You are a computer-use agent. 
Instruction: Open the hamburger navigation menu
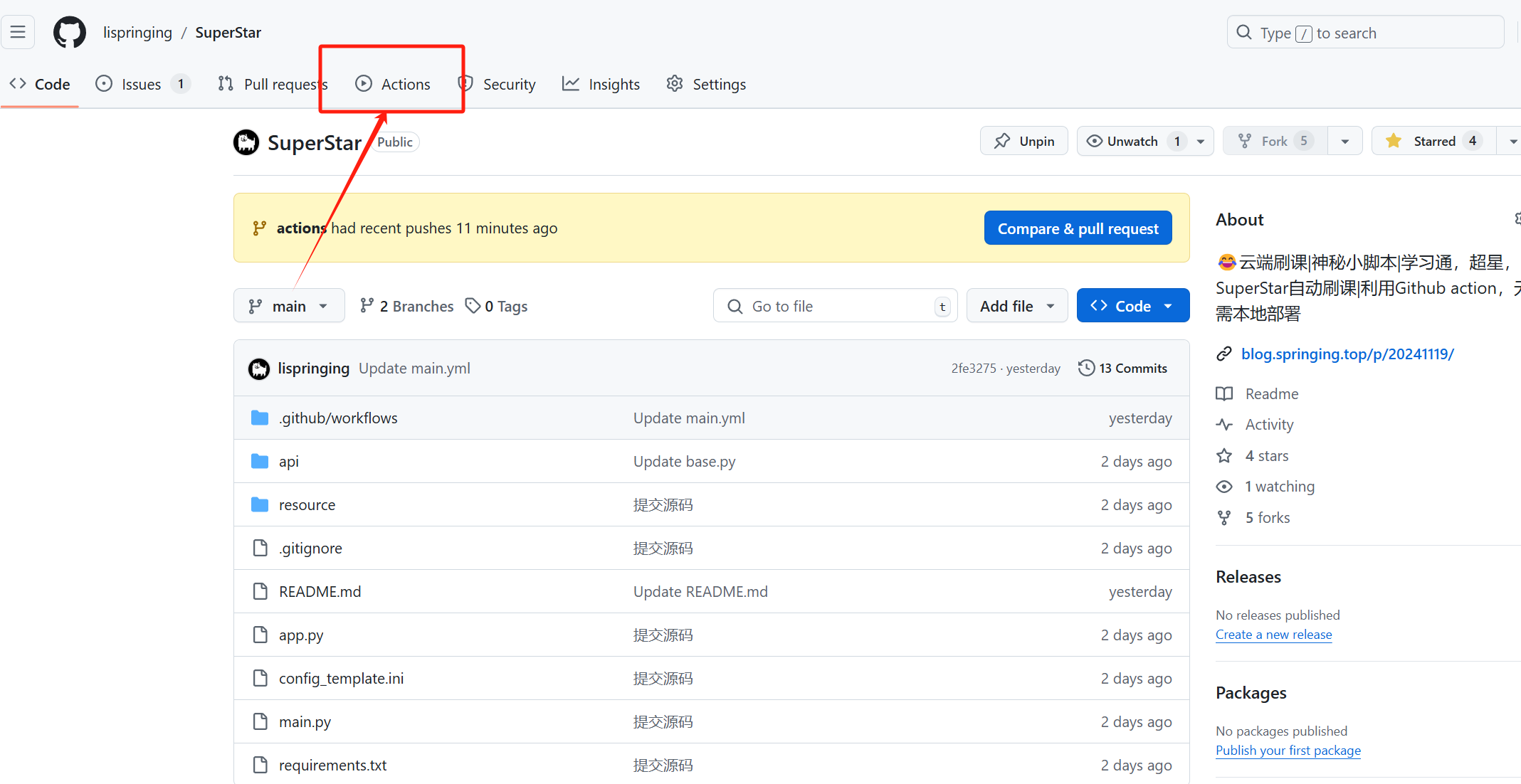click(18, 32)
